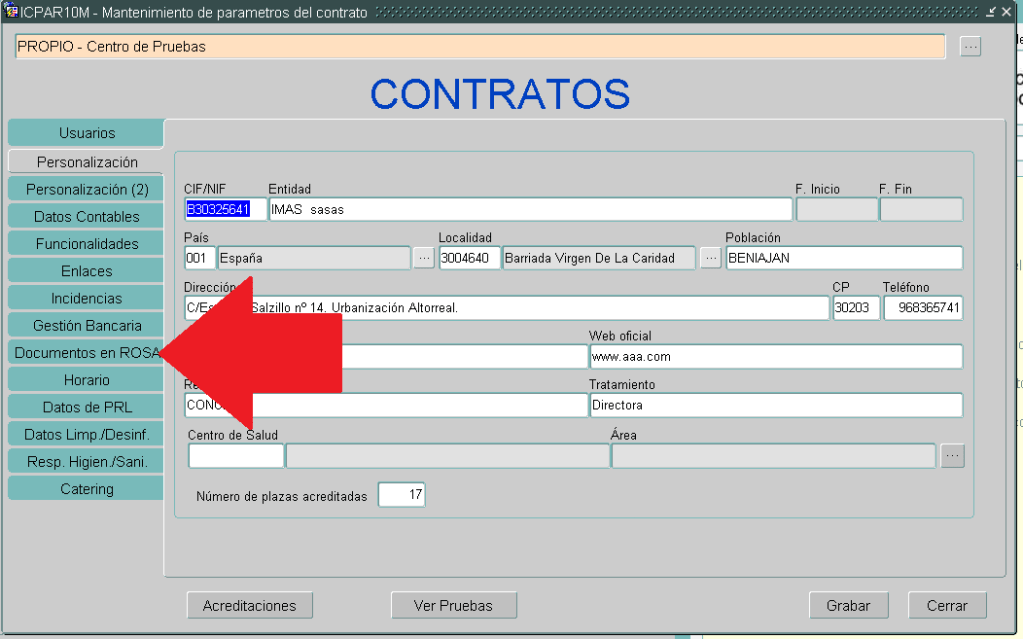Viewport: 1023px width, 639px height.
Task: Select the Datos Contables tab
Action: [x=86, y=216]
